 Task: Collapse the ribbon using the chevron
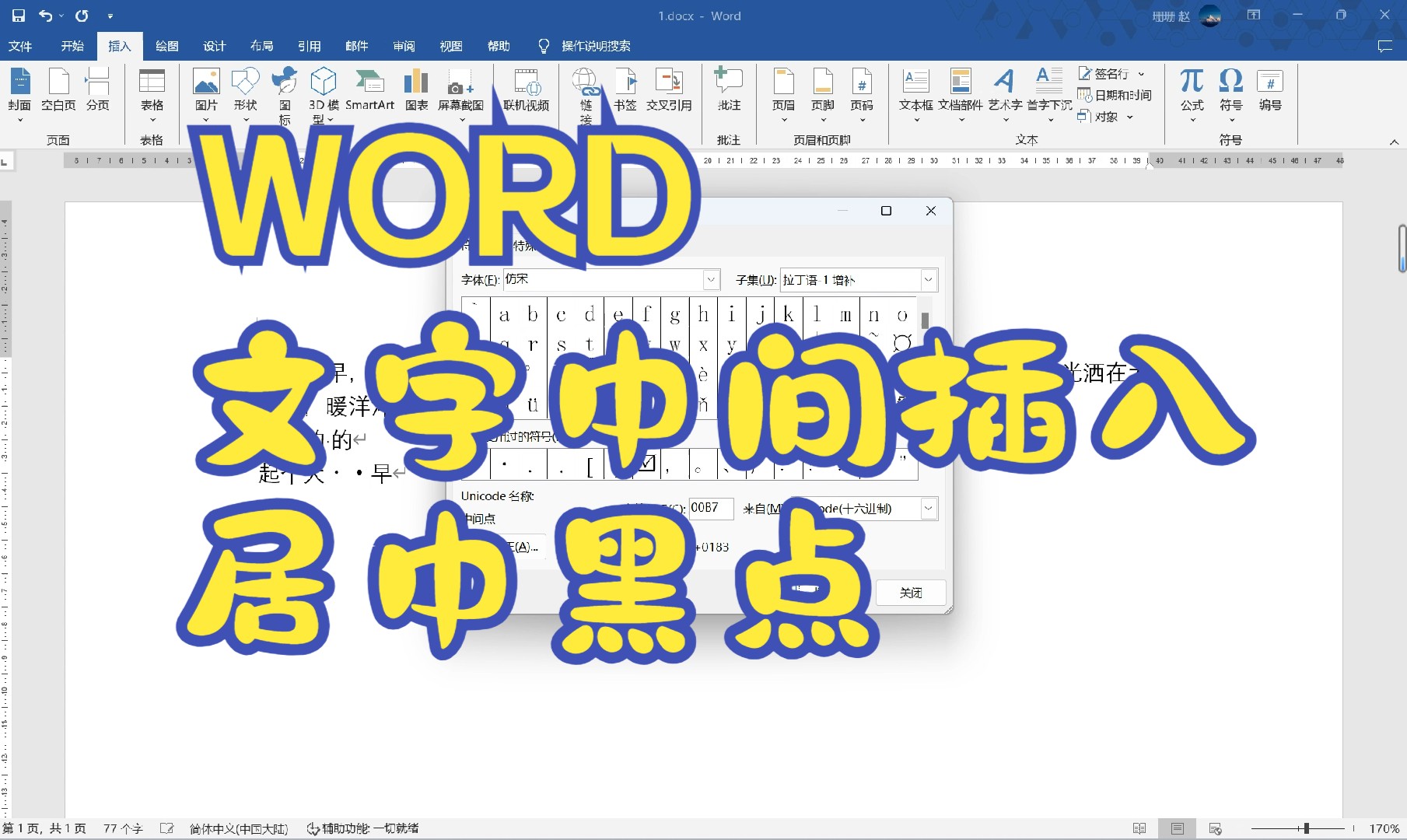[1393, 142]
